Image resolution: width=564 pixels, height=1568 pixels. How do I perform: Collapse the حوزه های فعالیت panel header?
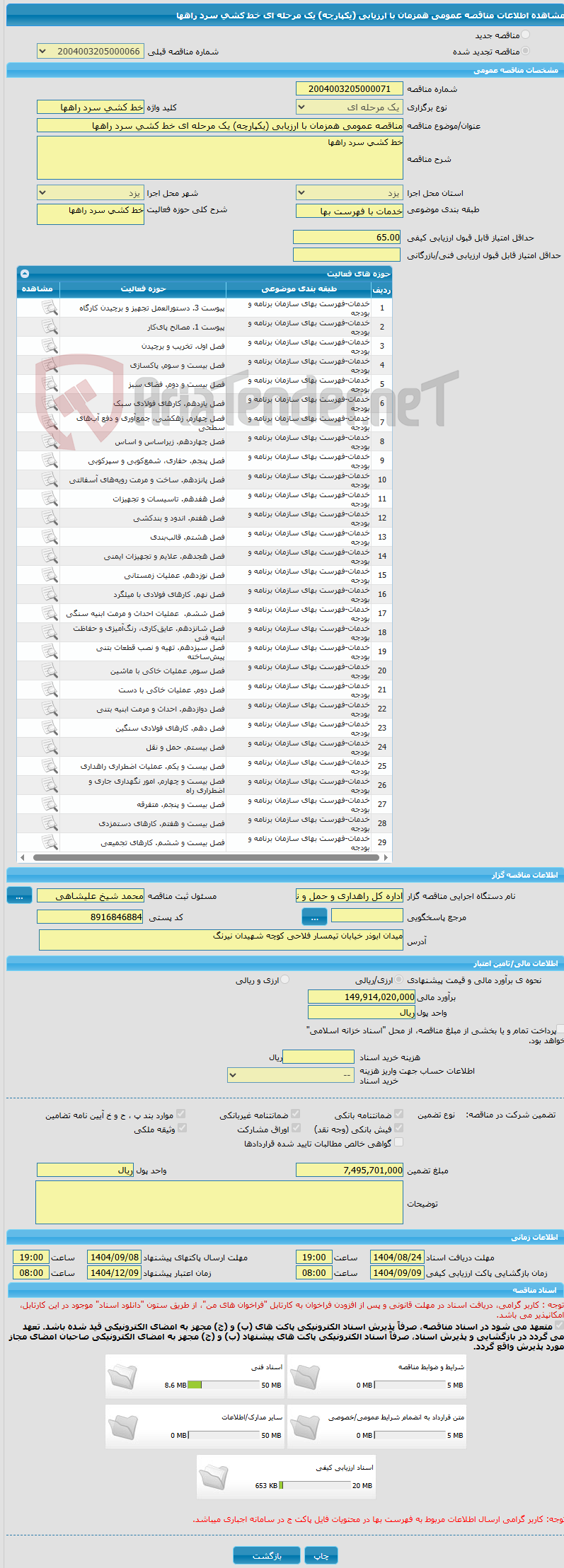pyautogui.click(x=25, y=274)
